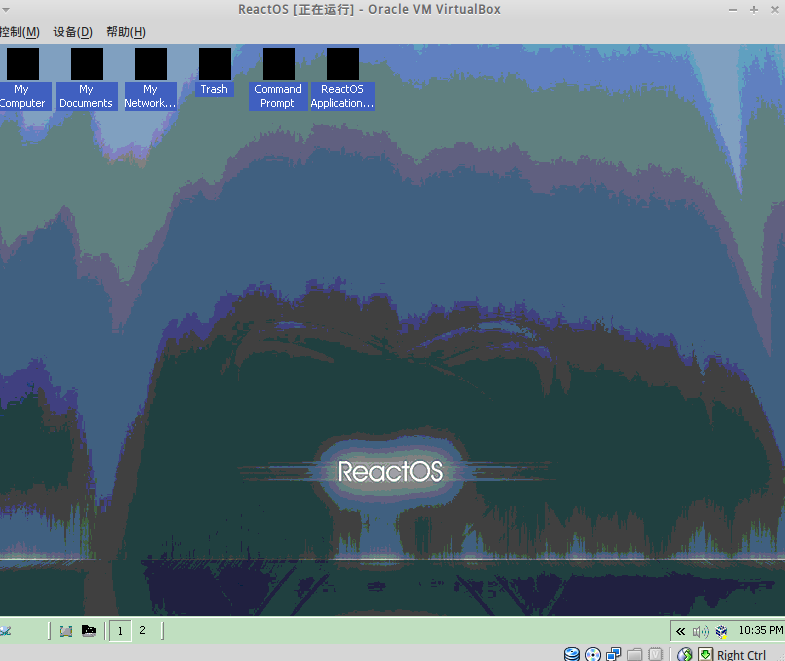Click the VirtualBox hard disk activity indicator

572,654
